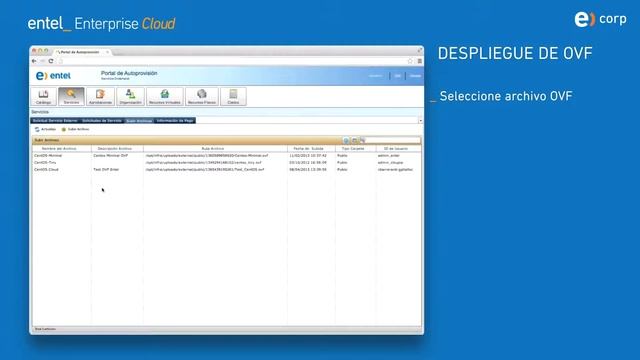Open the browser hamburger menu
This screenshot has height=360, width=640.
point(419,61)
